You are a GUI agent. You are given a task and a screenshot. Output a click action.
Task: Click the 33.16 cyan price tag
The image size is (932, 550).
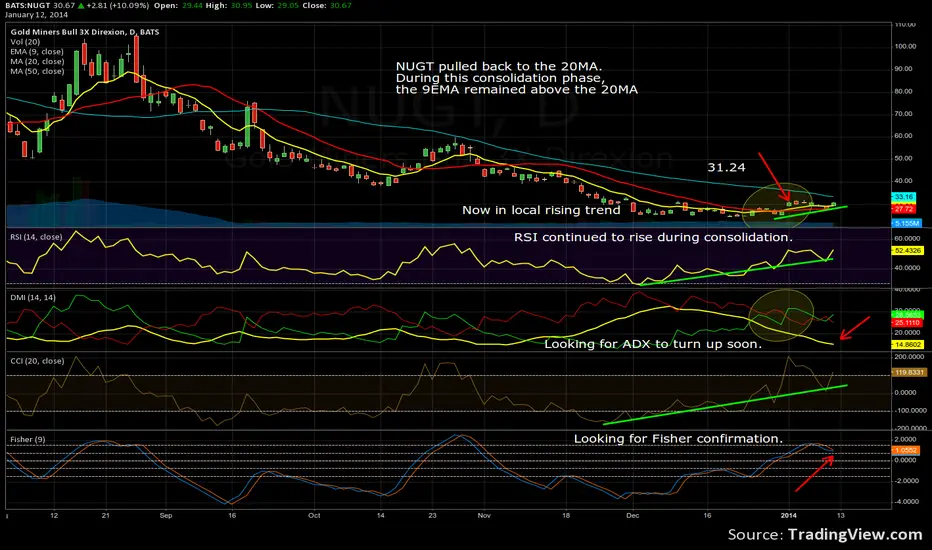tap(903, 197)
